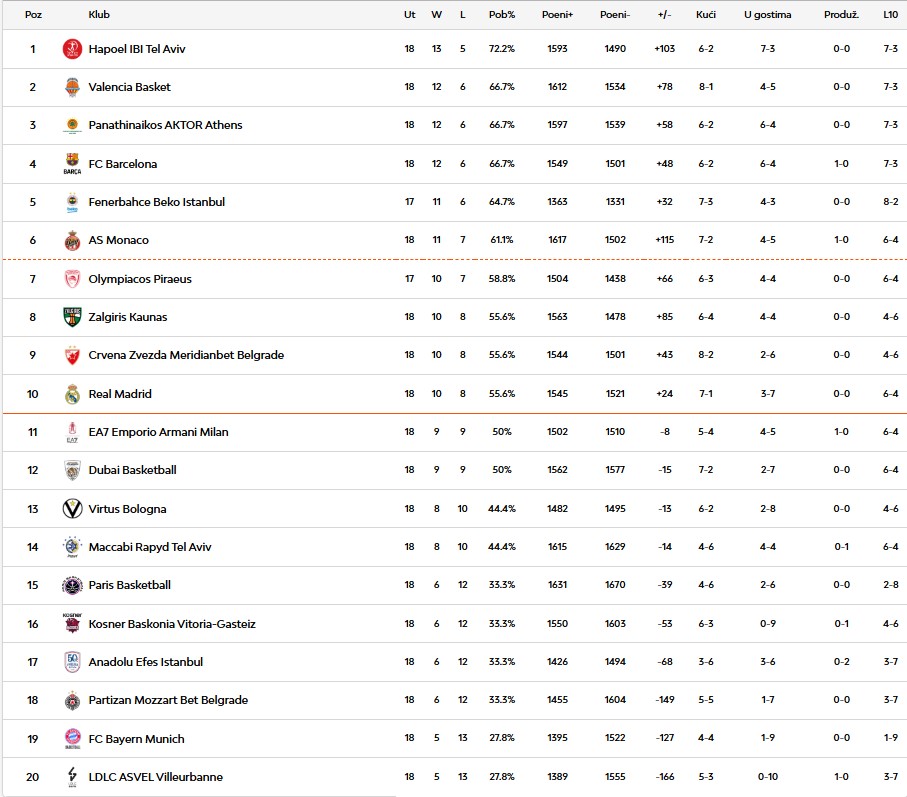Click the Olympiacos Piraeus logo

(x=72, y=279)
